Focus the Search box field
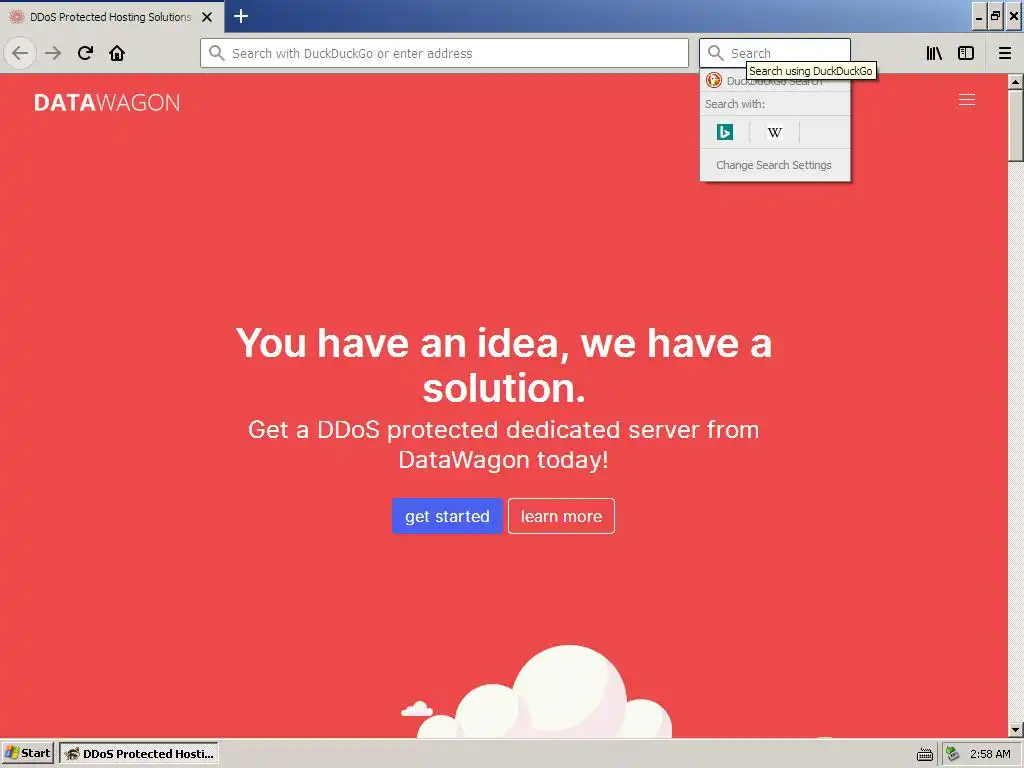 tap(775, 53)
